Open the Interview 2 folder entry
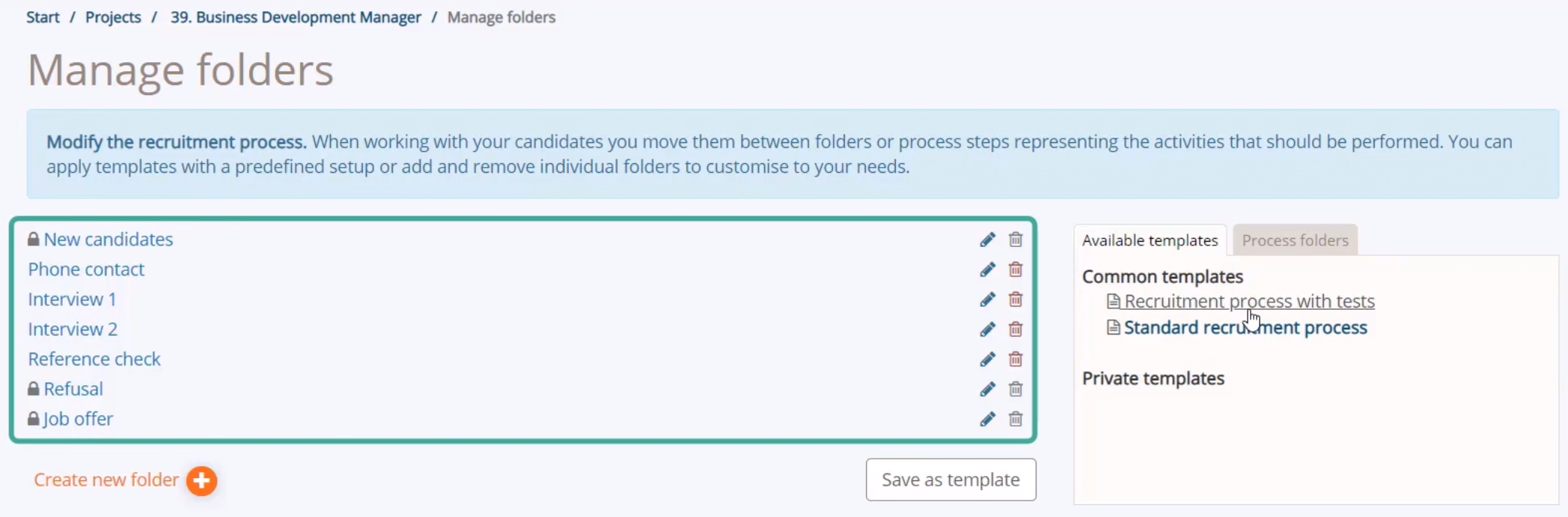The width and height of the screenshot is (1568, 517). pos(73,329)
